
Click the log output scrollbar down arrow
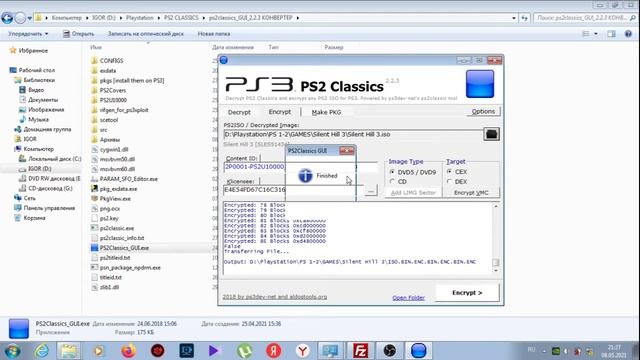pos(496,271)
